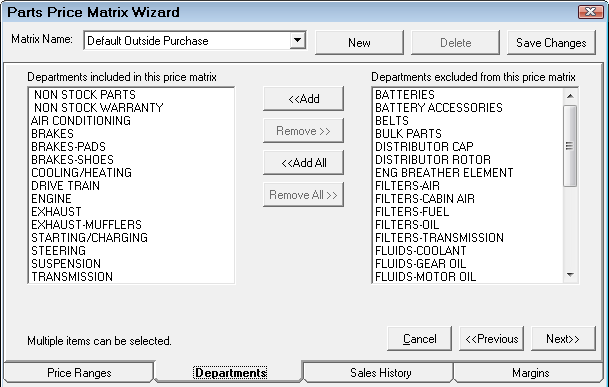
Task: Click the Save Changes button
Action: [551, 43]
